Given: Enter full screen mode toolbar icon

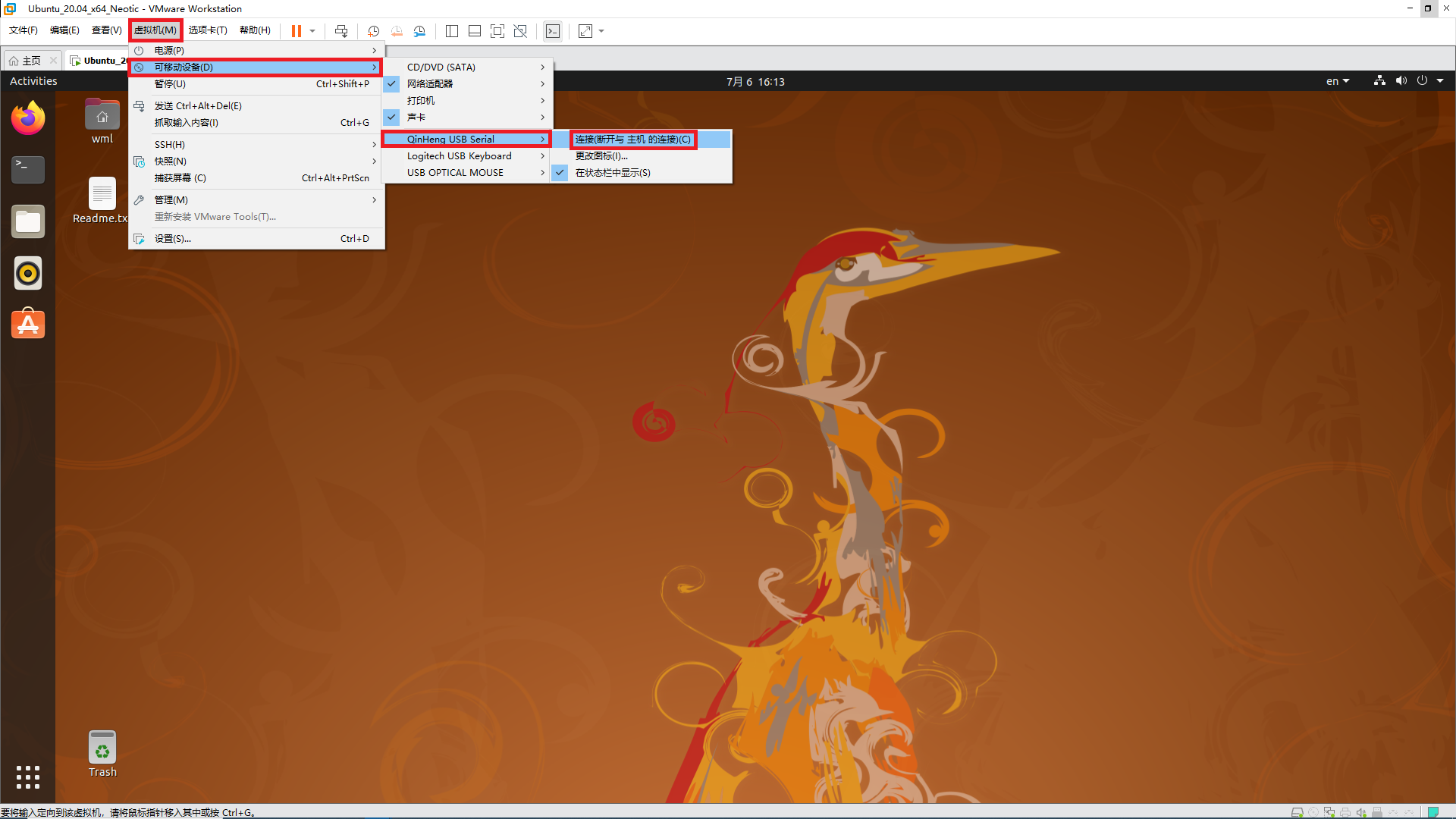Looking at the screenshot, I should click(497, 31).
